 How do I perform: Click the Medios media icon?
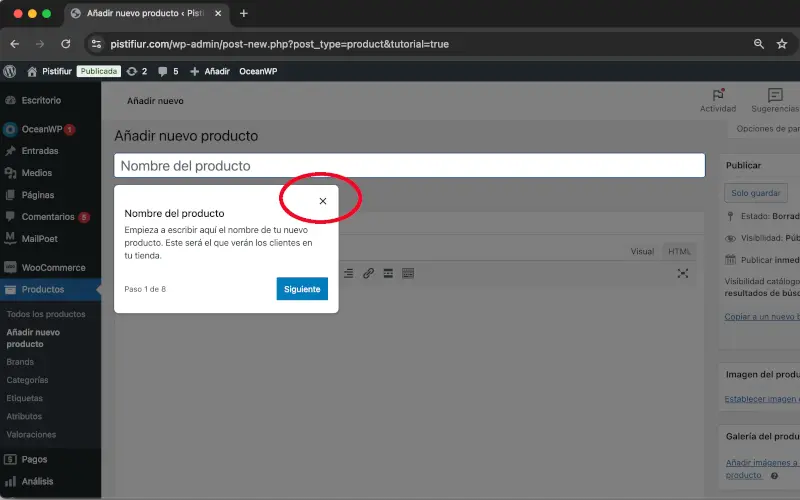tap(10, 173)
